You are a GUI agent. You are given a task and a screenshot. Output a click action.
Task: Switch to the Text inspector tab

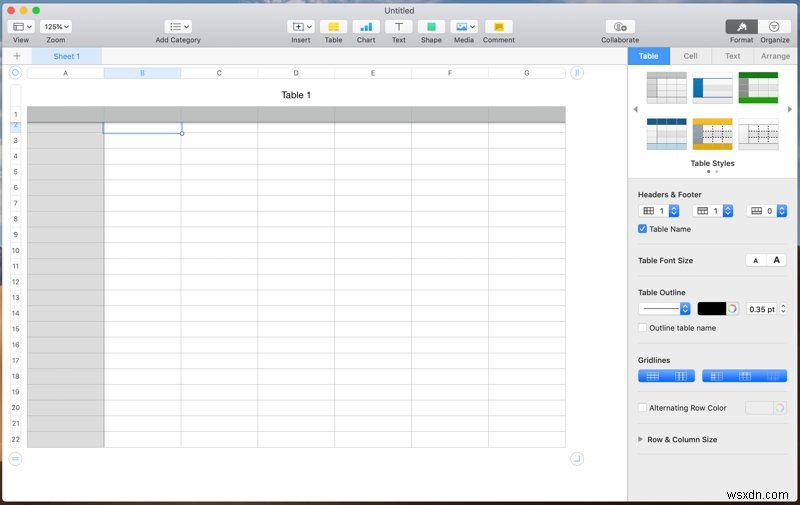click(x=732, y=56)
